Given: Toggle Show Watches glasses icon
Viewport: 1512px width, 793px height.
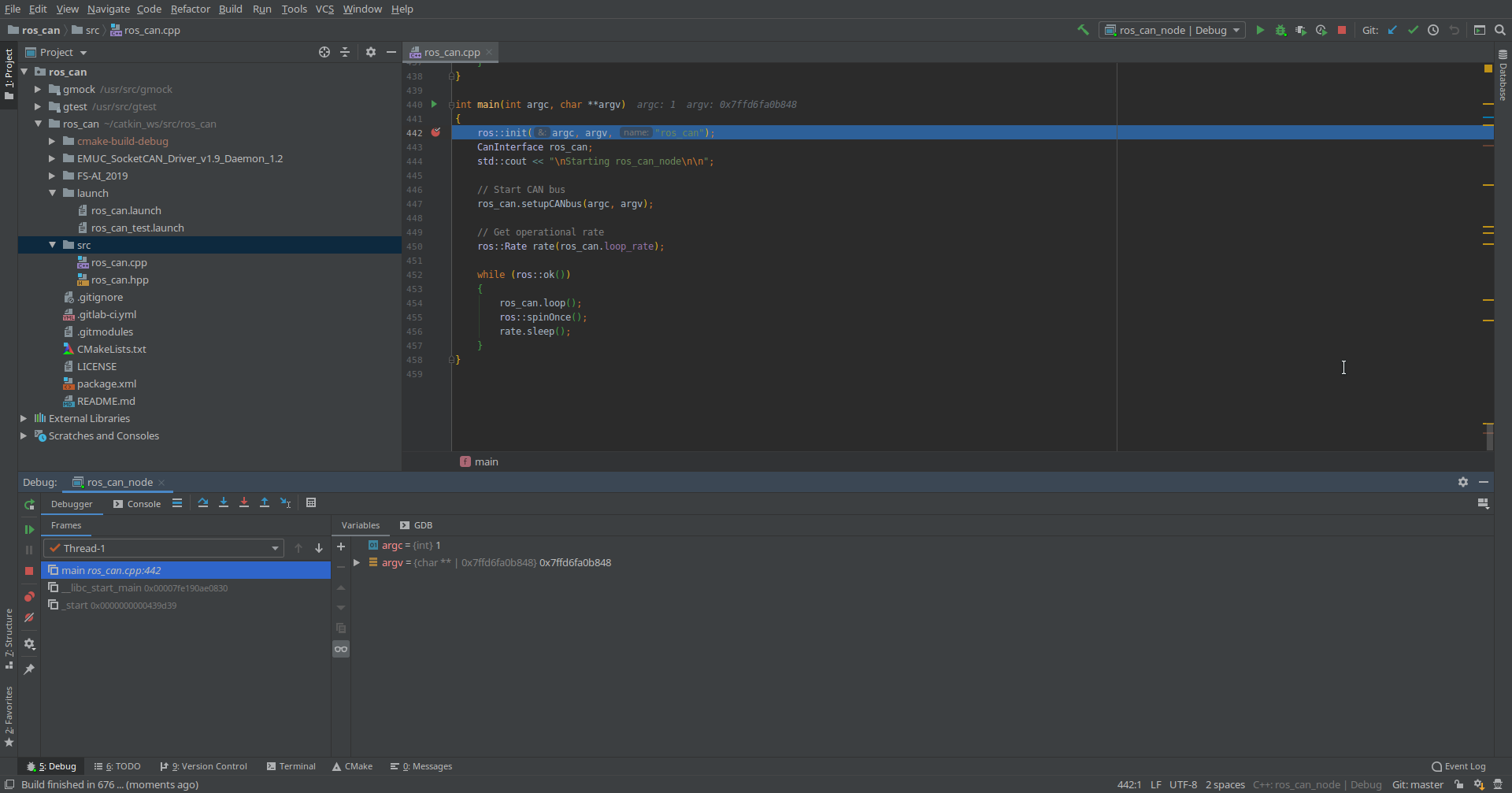Looking at the screenshot, I should click(341, 649).
